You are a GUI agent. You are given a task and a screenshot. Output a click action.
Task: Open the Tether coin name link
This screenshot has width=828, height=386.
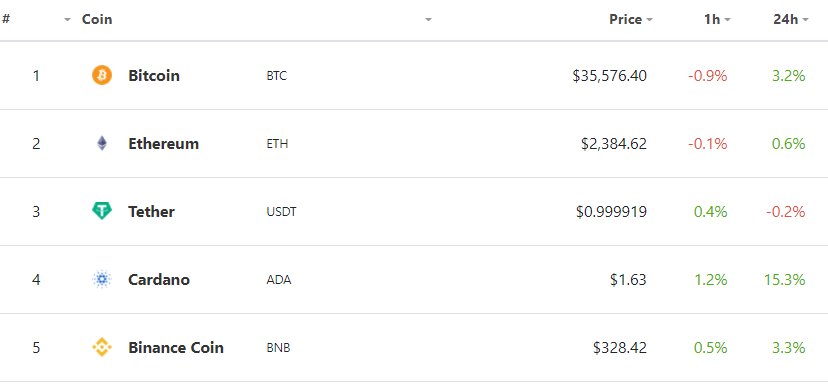click(151, 212)
